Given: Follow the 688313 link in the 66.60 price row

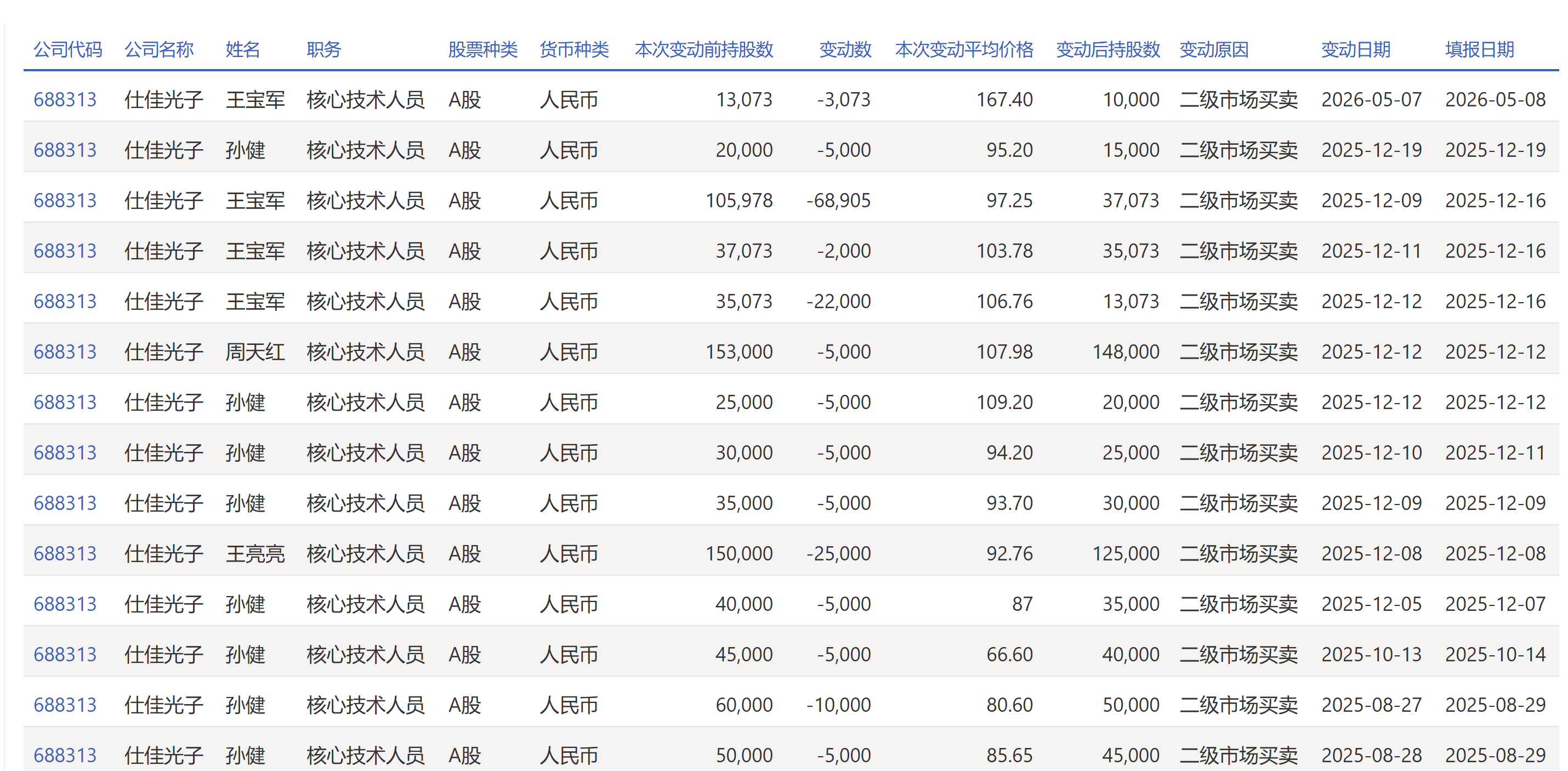Looking at the screenshot, I should pos(65,655).
